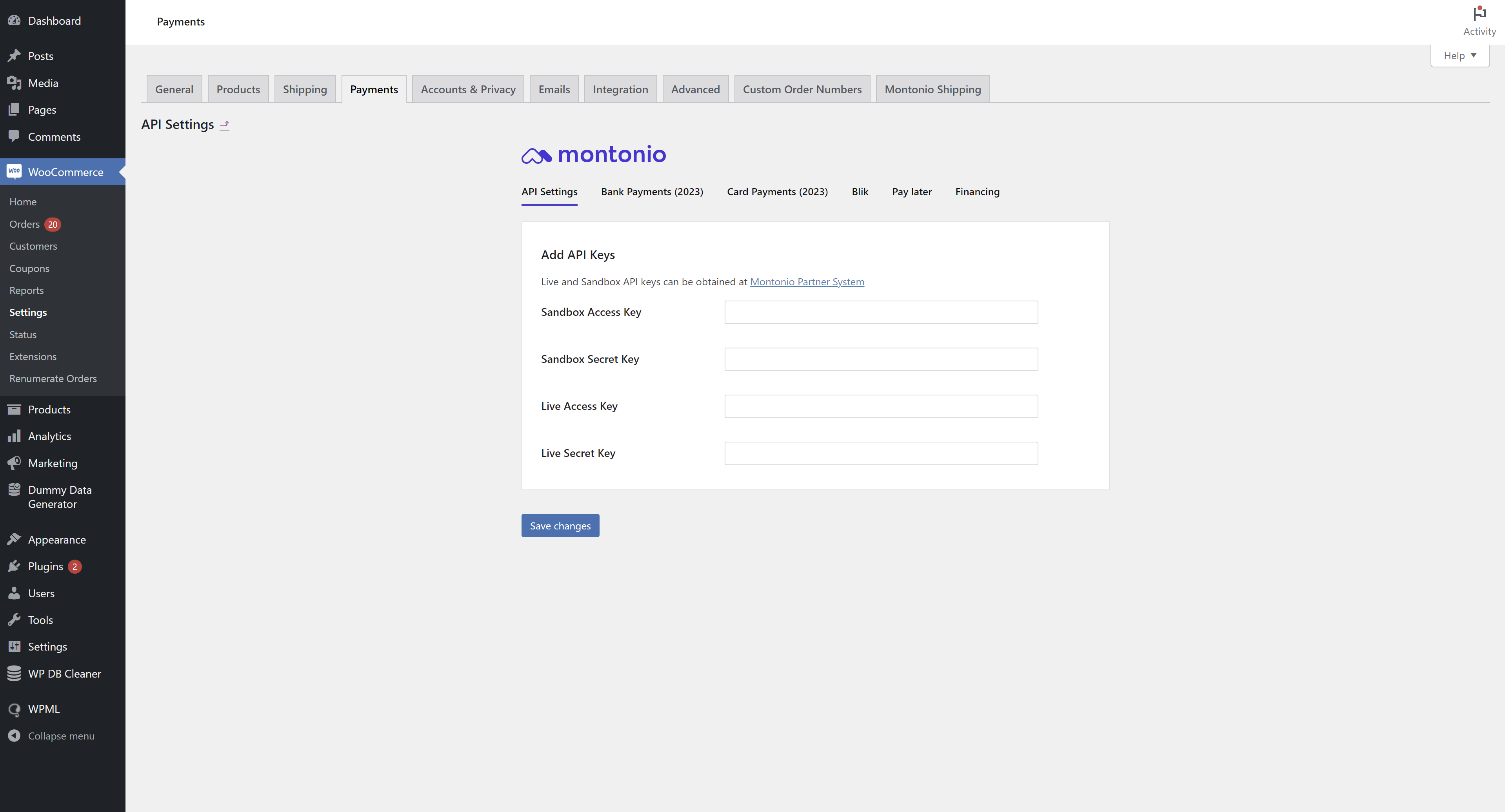Click the Tools wrench icon
The image size is (1505, 812).
tap(14, 620)
